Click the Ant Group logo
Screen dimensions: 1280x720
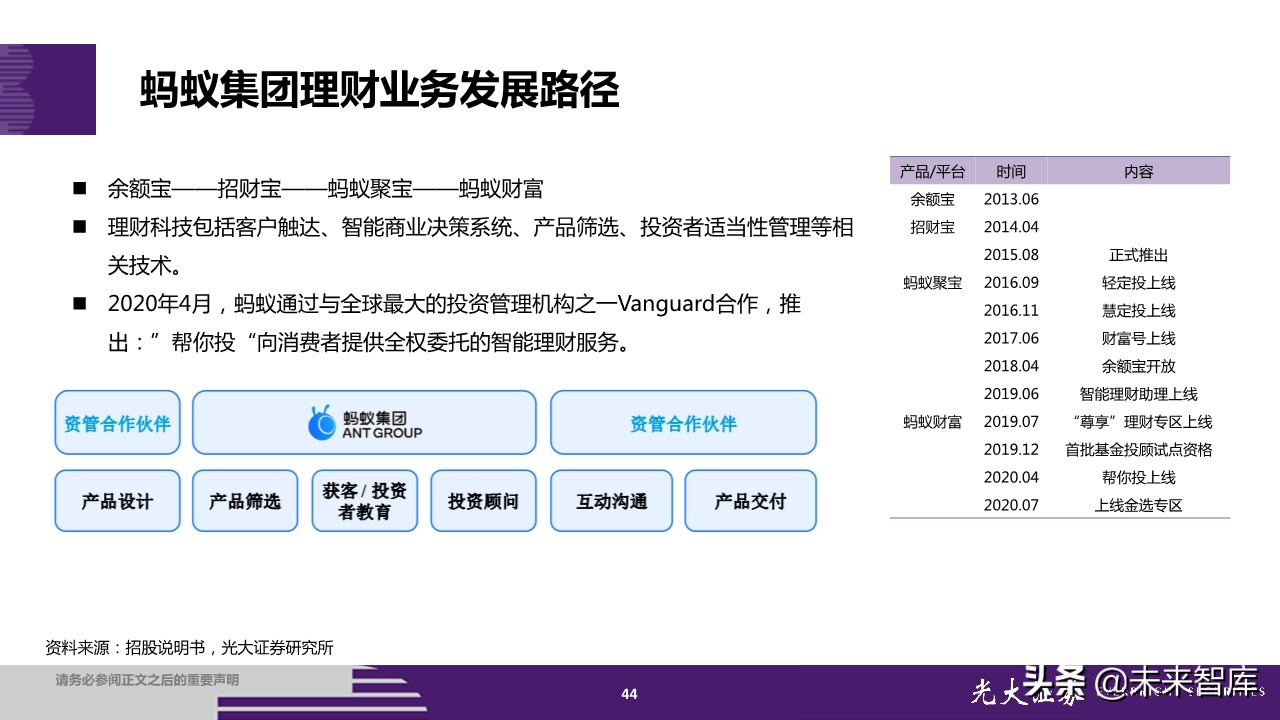[x=365, y=423]
